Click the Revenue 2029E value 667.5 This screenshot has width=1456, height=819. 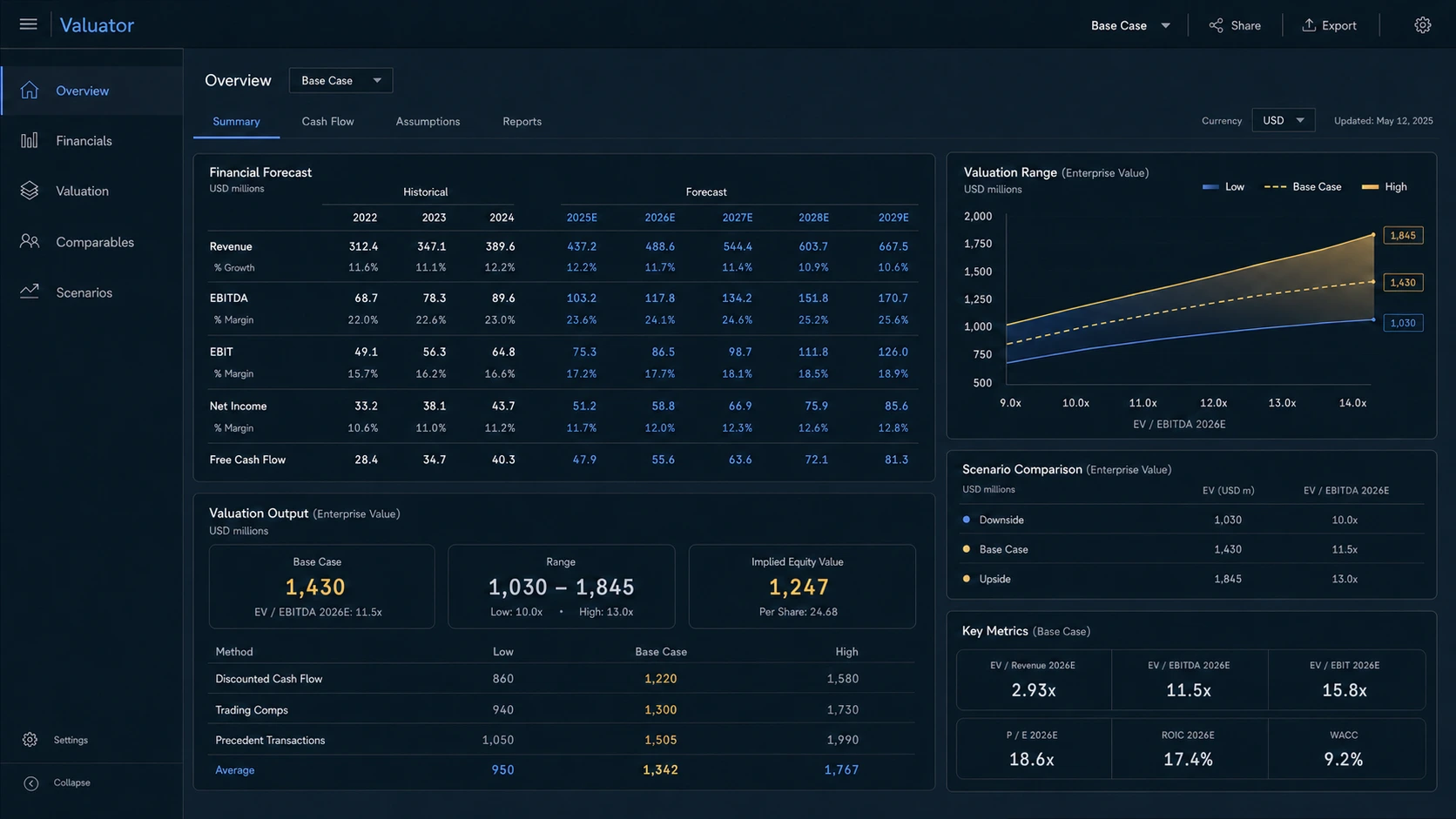[893, 246]
